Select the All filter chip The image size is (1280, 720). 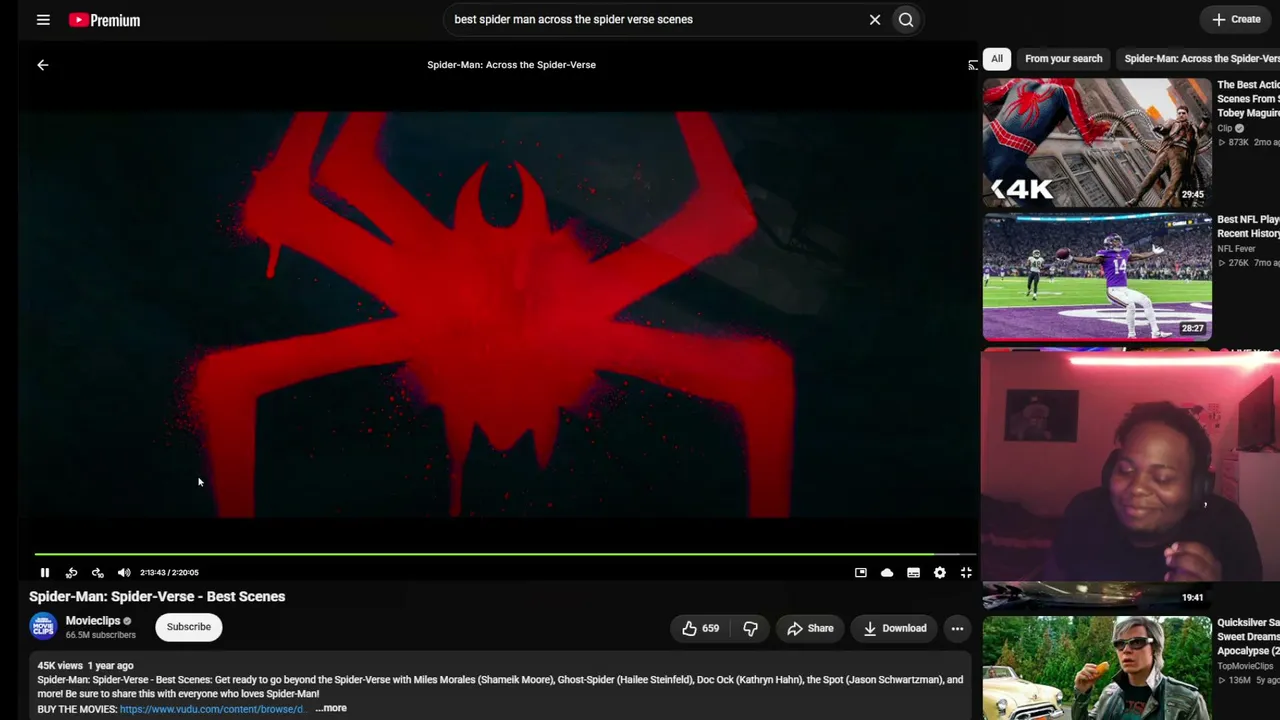click(x=997, y=59)
